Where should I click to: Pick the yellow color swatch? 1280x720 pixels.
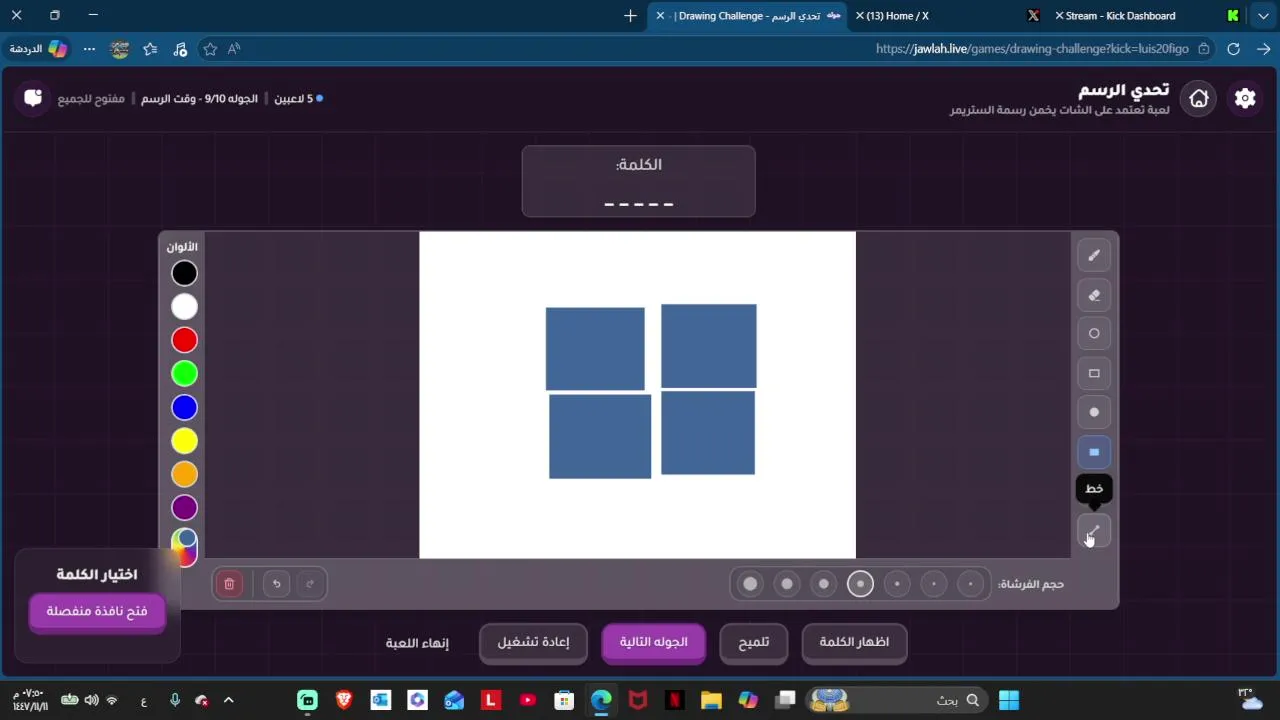pos(184,441)
